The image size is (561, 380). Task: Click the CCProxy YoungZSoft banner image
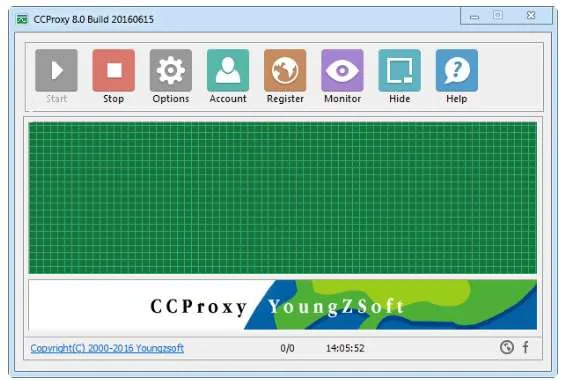pyautogui.click(x=283, y=305)
